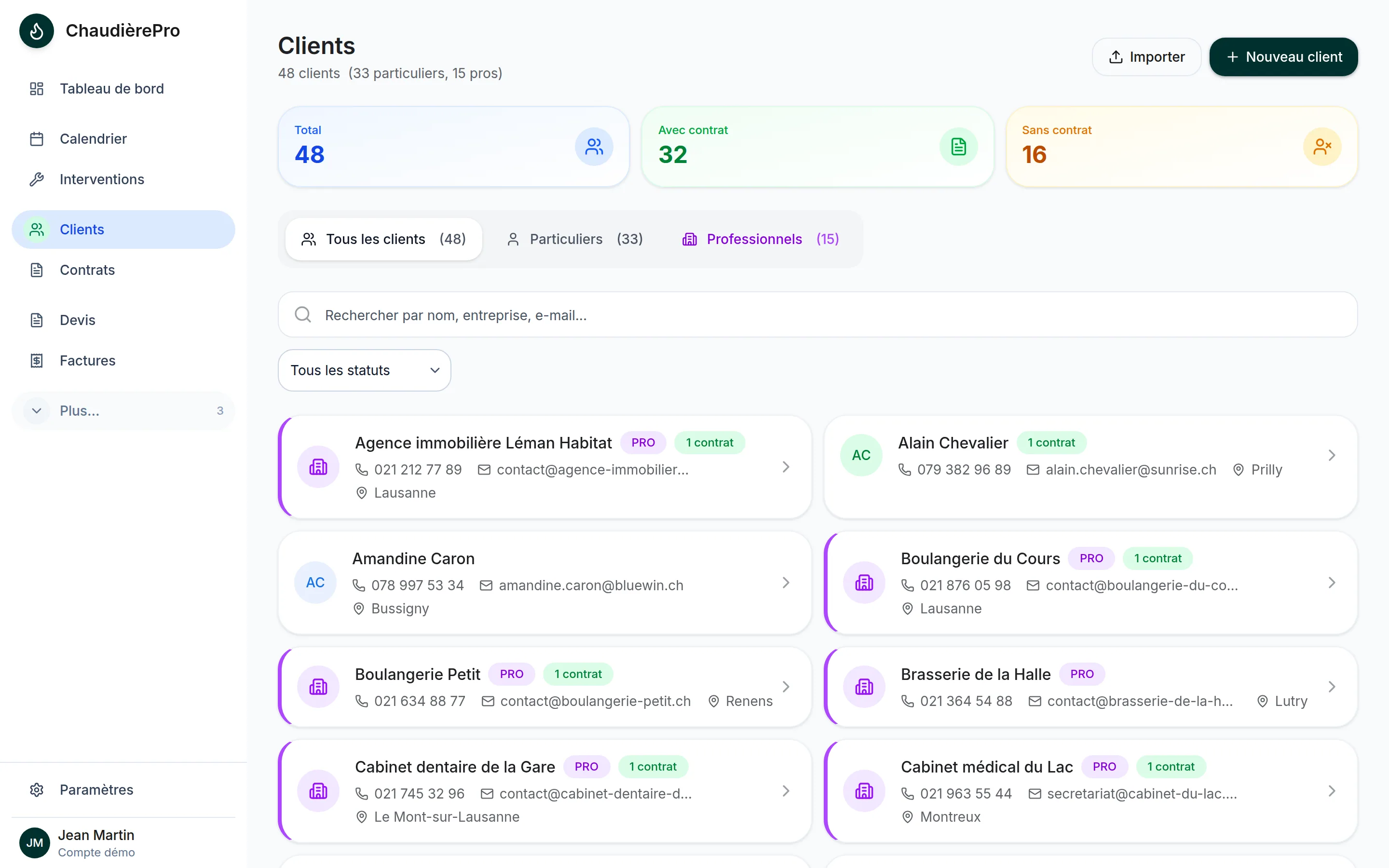Open Brasserie de la Halle chevron

point(1332,687)
